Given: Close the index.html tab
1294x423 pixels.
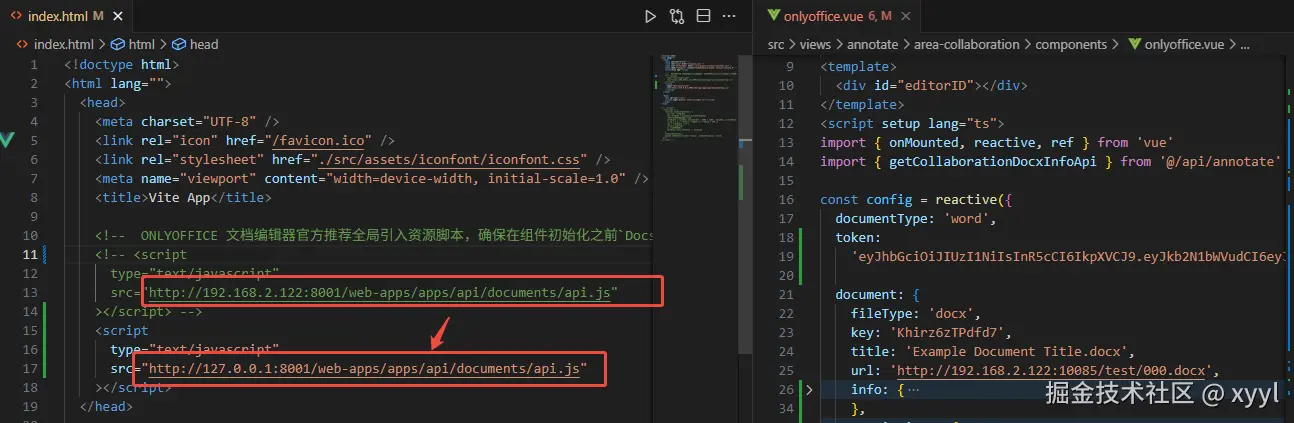Looking at the screenshot, I should (x=116, y=16).
